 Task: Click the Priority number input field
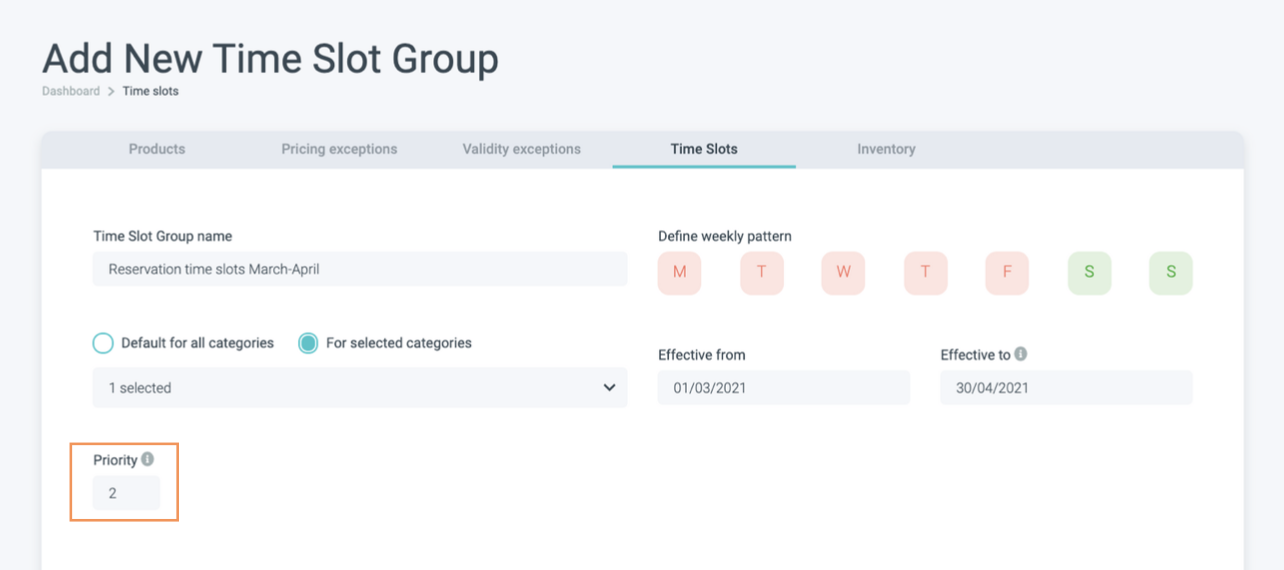[x=126, y=493]
